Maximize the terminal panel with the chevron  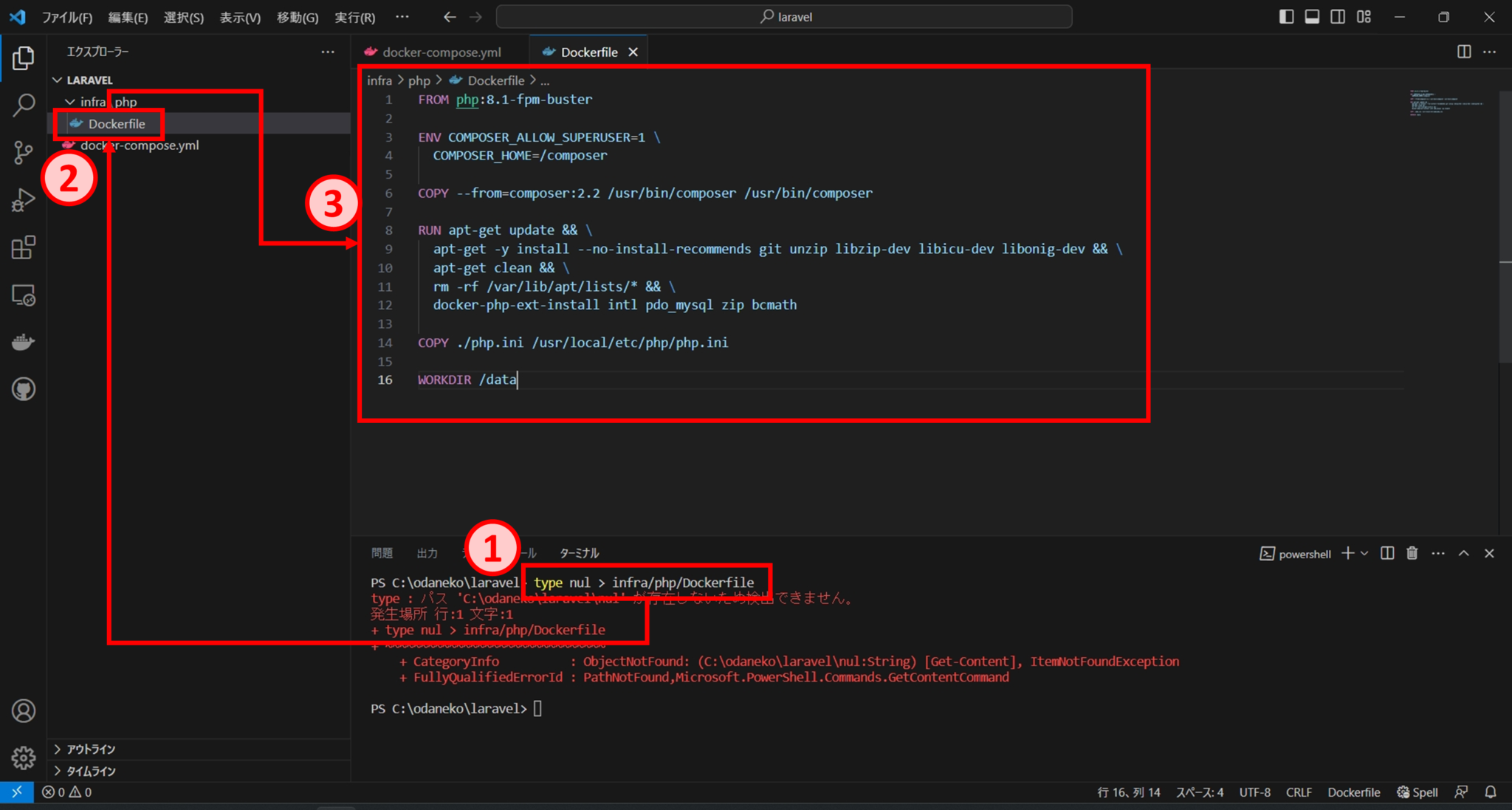(x=1463, y=553)
